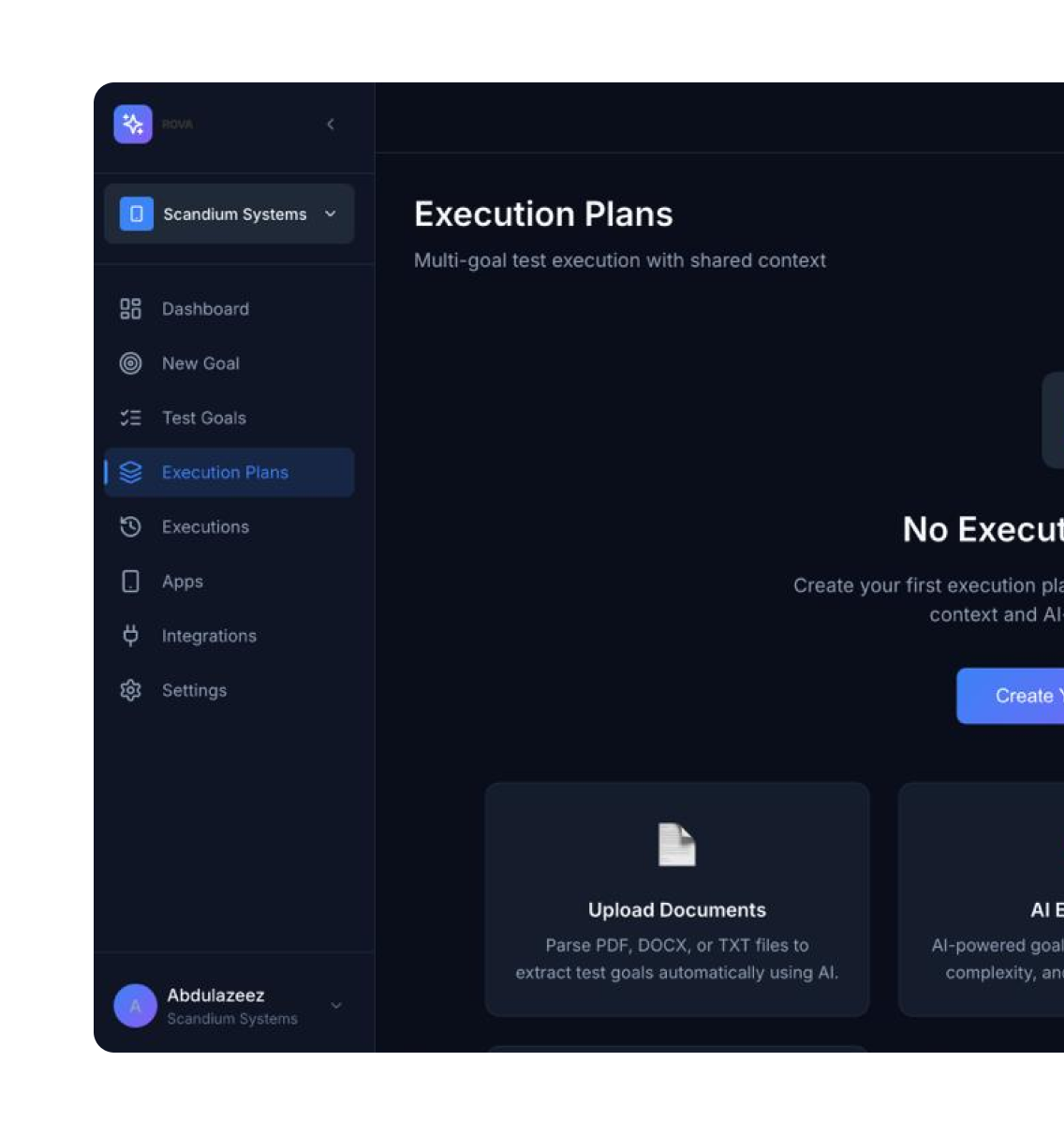Click the Test Goals checklist icon
Image resolution: width=1064 pixels, height=1135 pixels.
(x=131, y=418)
